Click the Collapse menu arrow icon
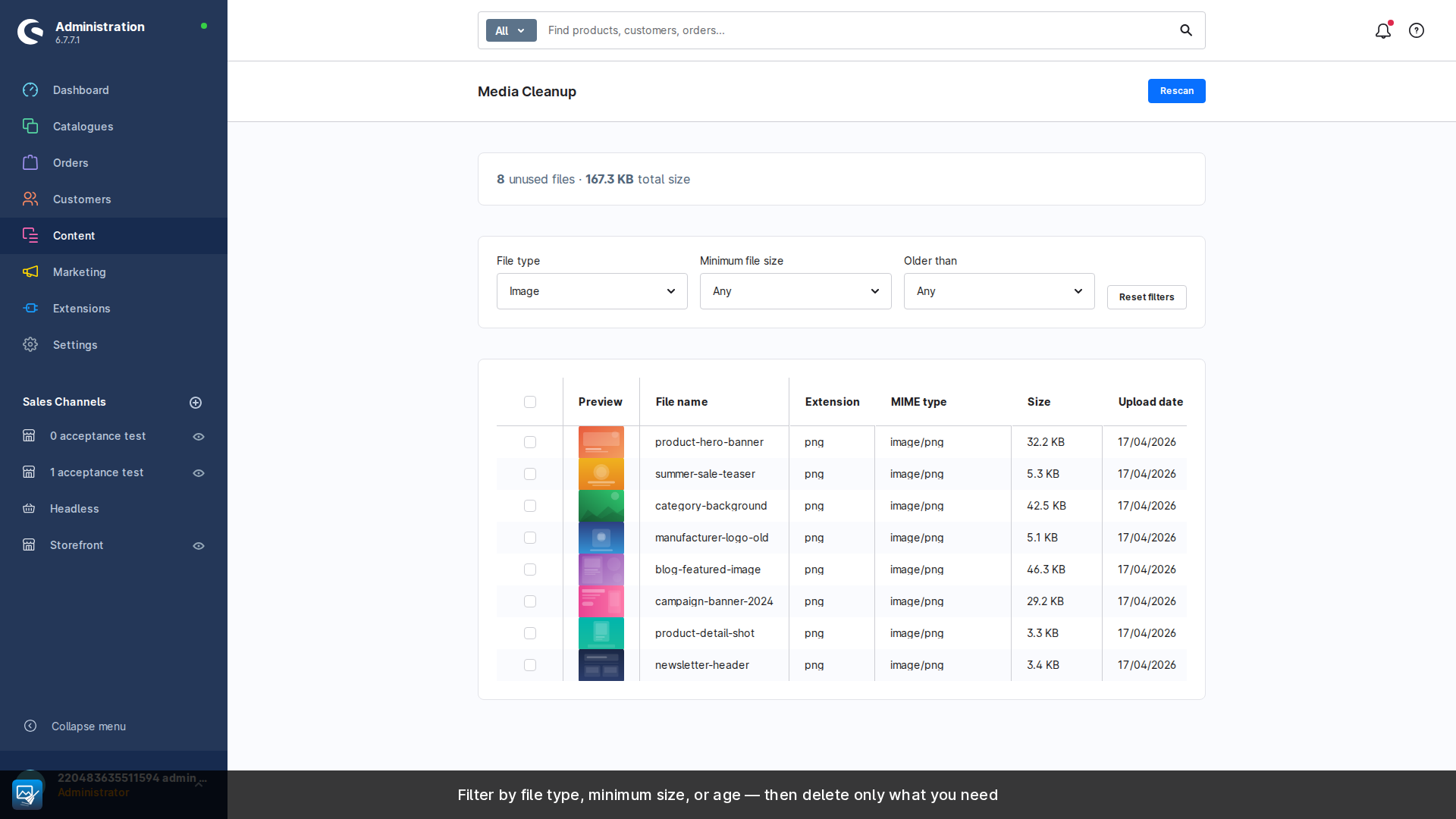1456x819 pixels. [30, 726]
